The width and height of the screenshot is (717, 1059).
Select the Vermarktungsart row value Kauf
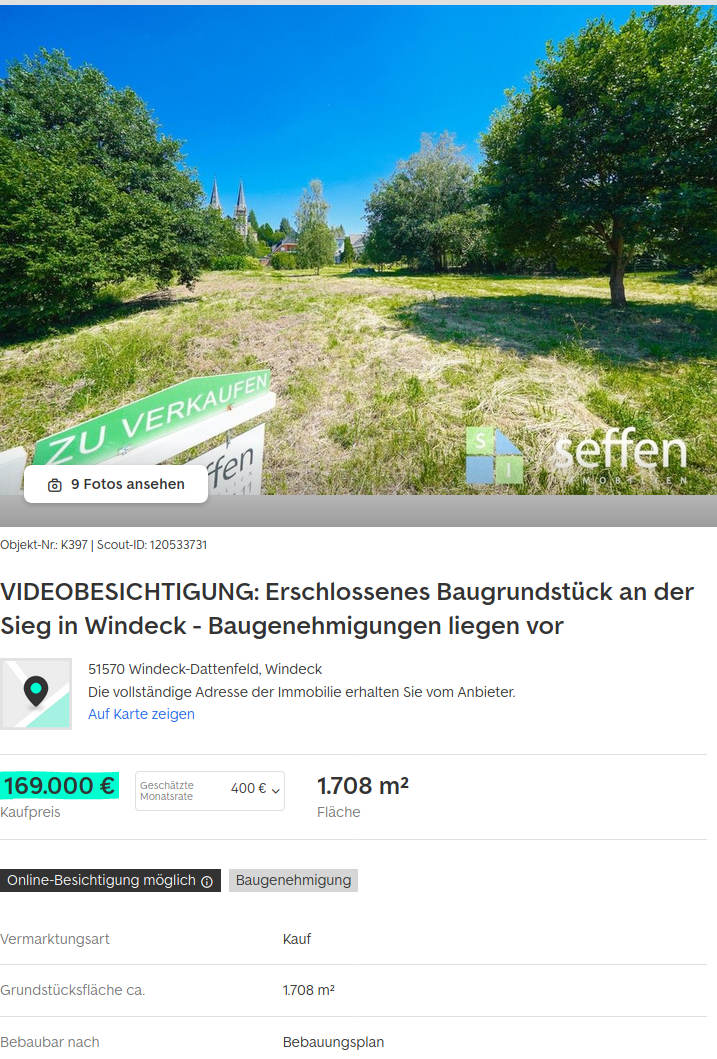click(297, 939)
